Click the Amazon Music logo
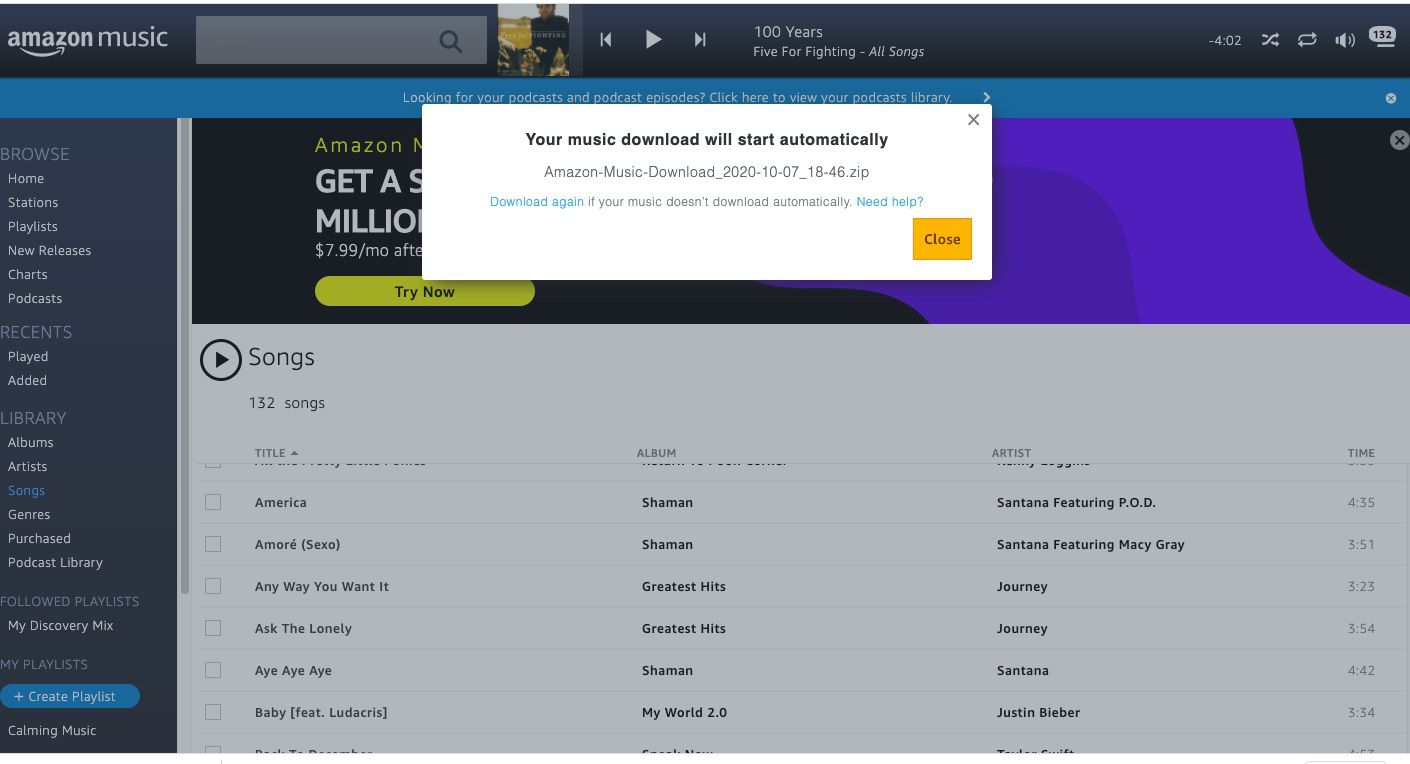The height and width of the screenshot is (764, 1410). (88, 41)
